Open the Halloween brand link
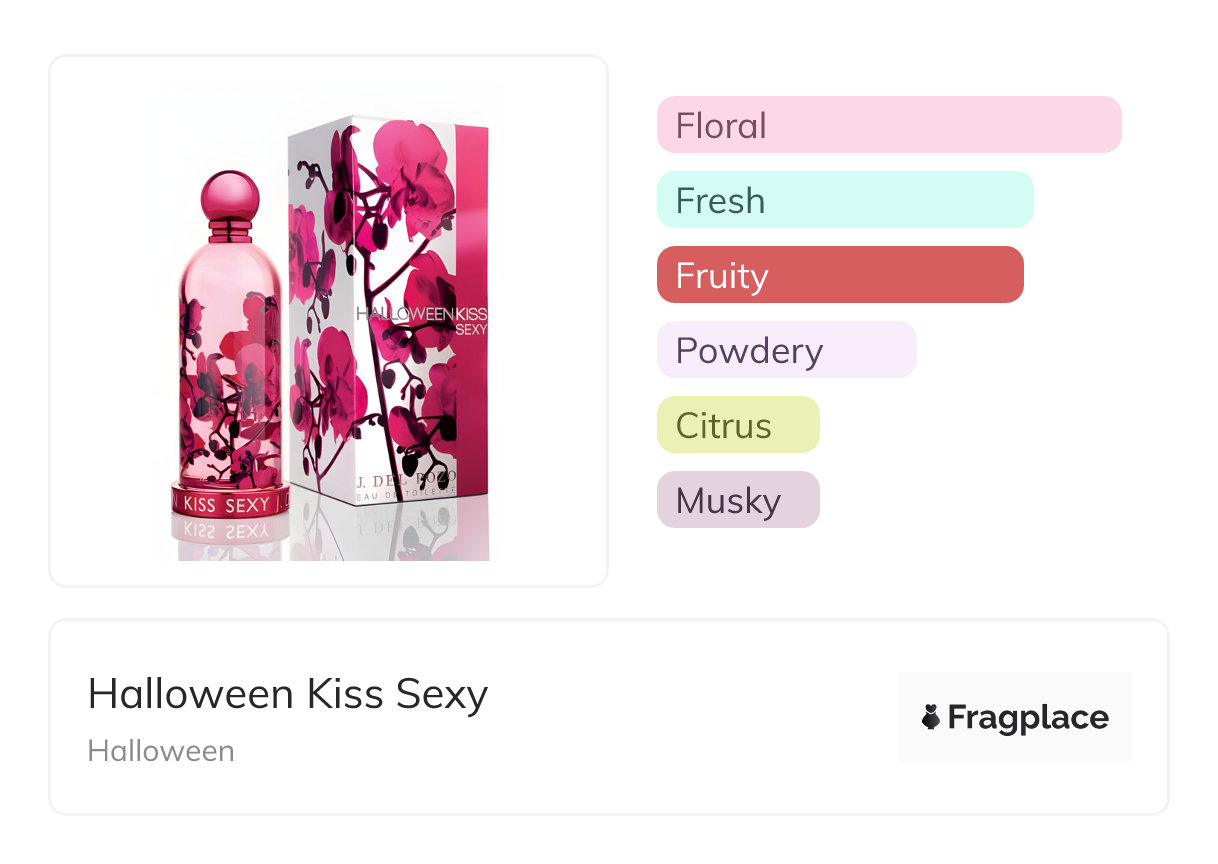Image resolution: width=1218 pixels, height=864 pixels. pos(161,751)
